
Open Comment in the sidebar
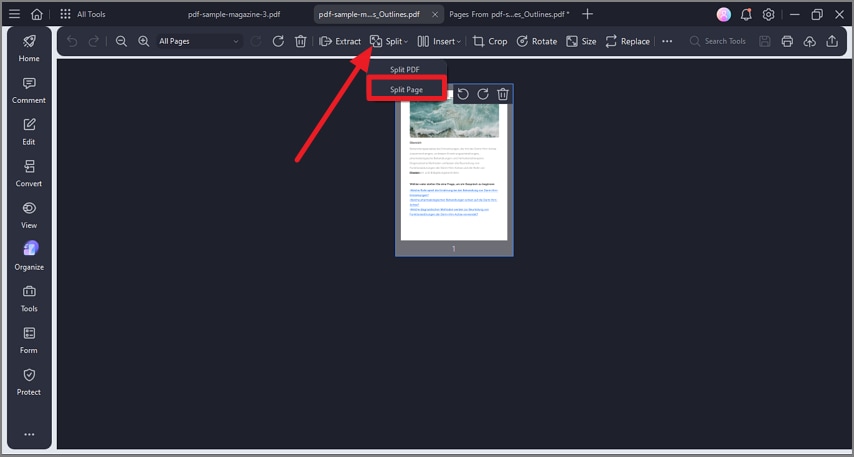(x=29, y=90)
